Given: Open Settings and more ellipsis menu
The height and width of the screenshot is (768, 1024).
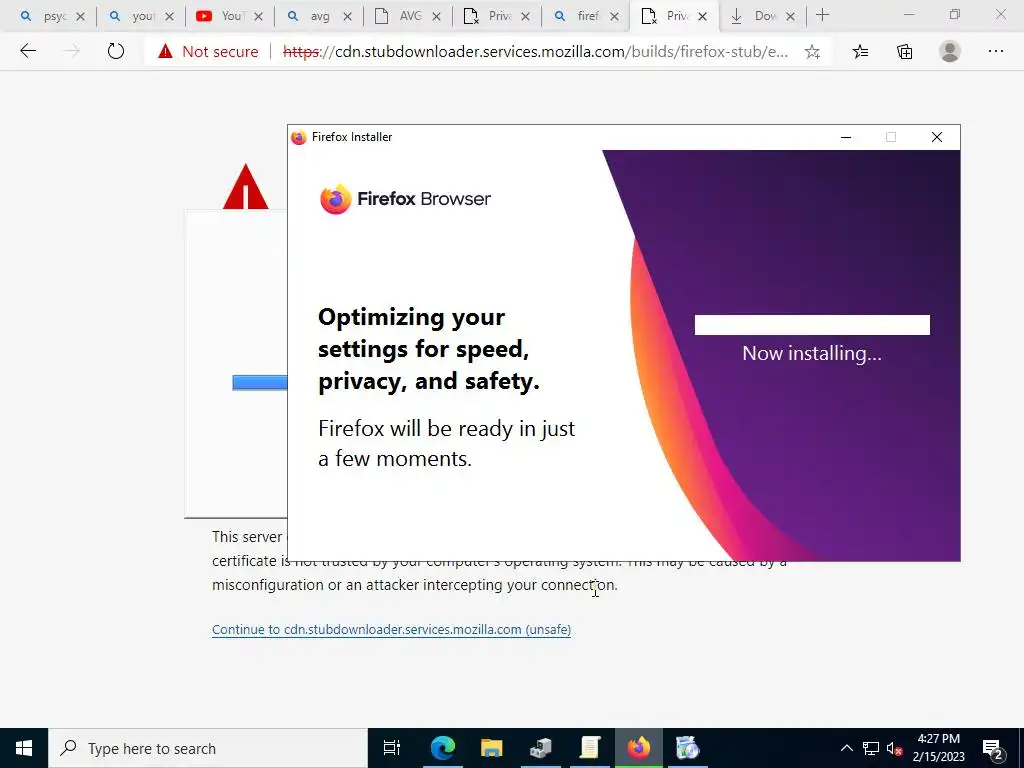Looking at the screenshot, I should (x=995, y=51).
